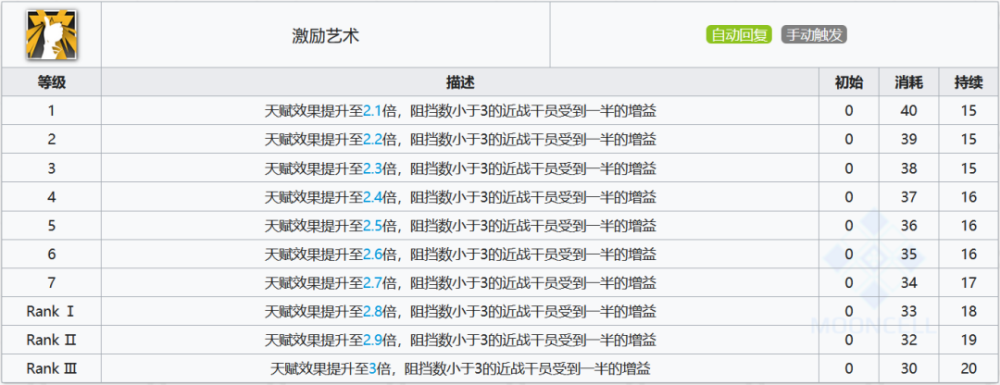Image resolution: width=1000 pixels, height=385 pixels.
Task: Click the duration value 19
Action: tap(969, 340)
